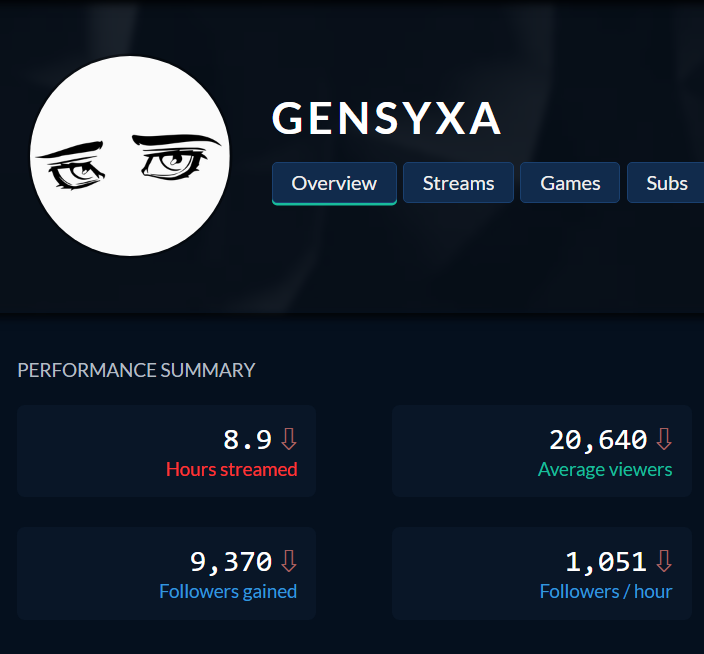This screenshot has width=704, height=654.
Task: Click the down arrow next to 8.9 hours
Action: pyautogui.click(x=289, y=439)
